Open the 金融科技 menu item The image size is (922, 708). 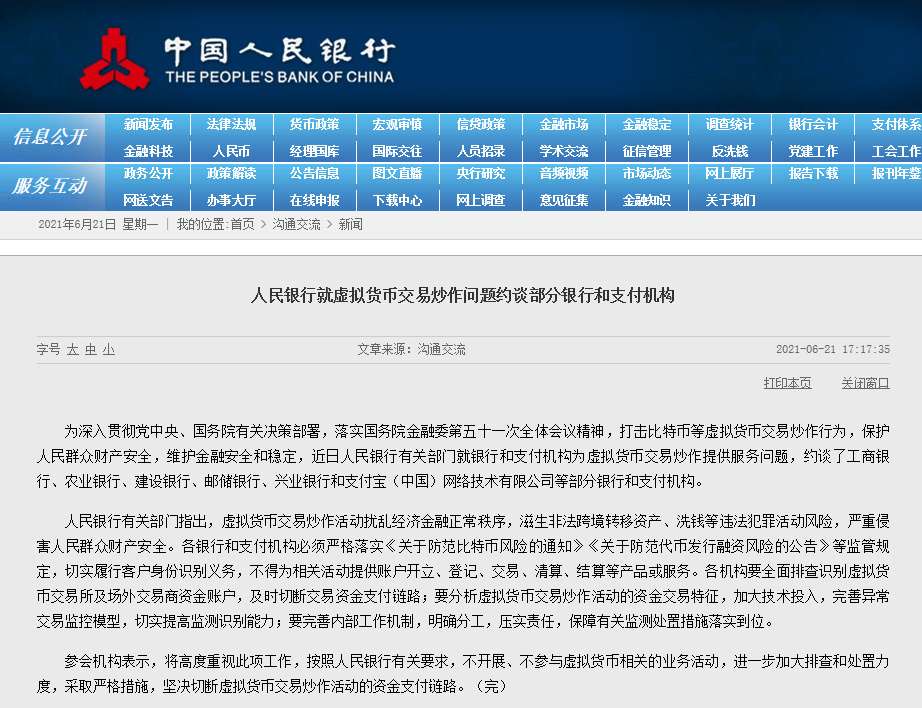[x=148, y=150]
